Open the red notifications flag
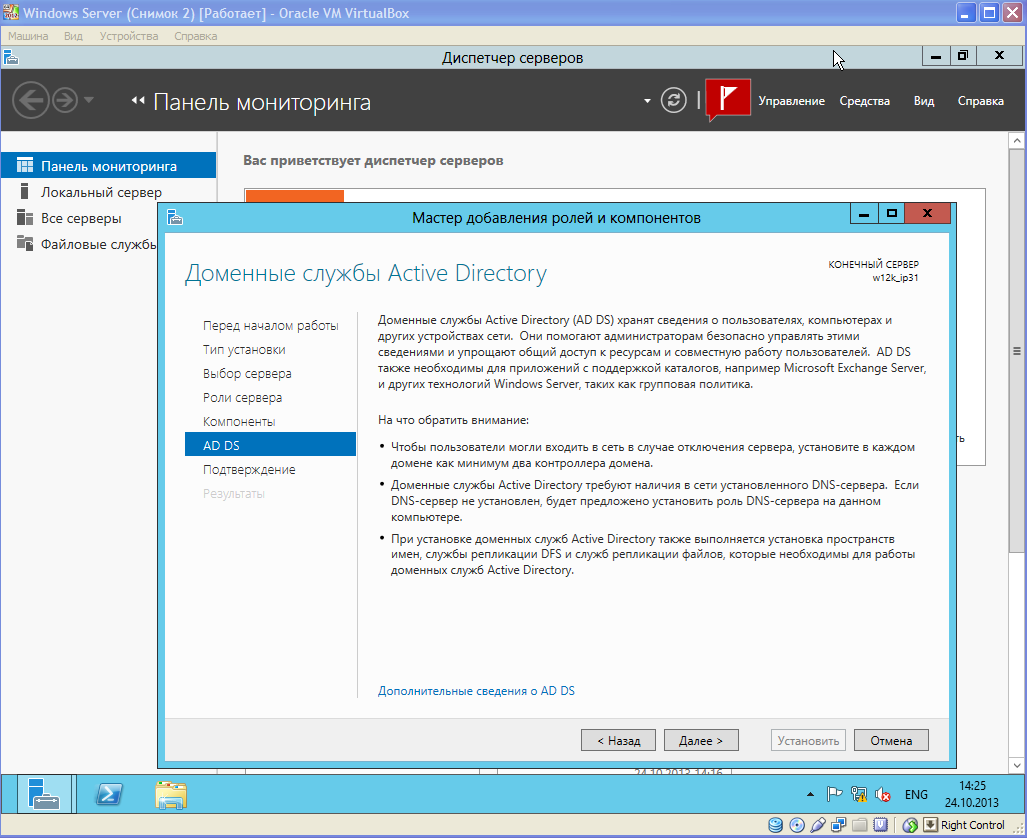This screenshot has height=838, width=1027. (728, 99)
